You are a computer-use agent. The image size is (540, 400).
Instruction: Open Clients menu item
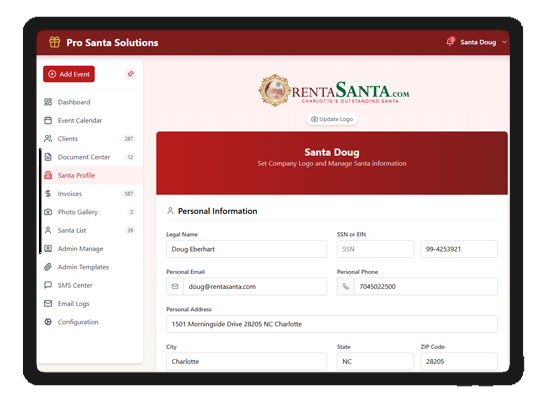(x=90, y=139)
